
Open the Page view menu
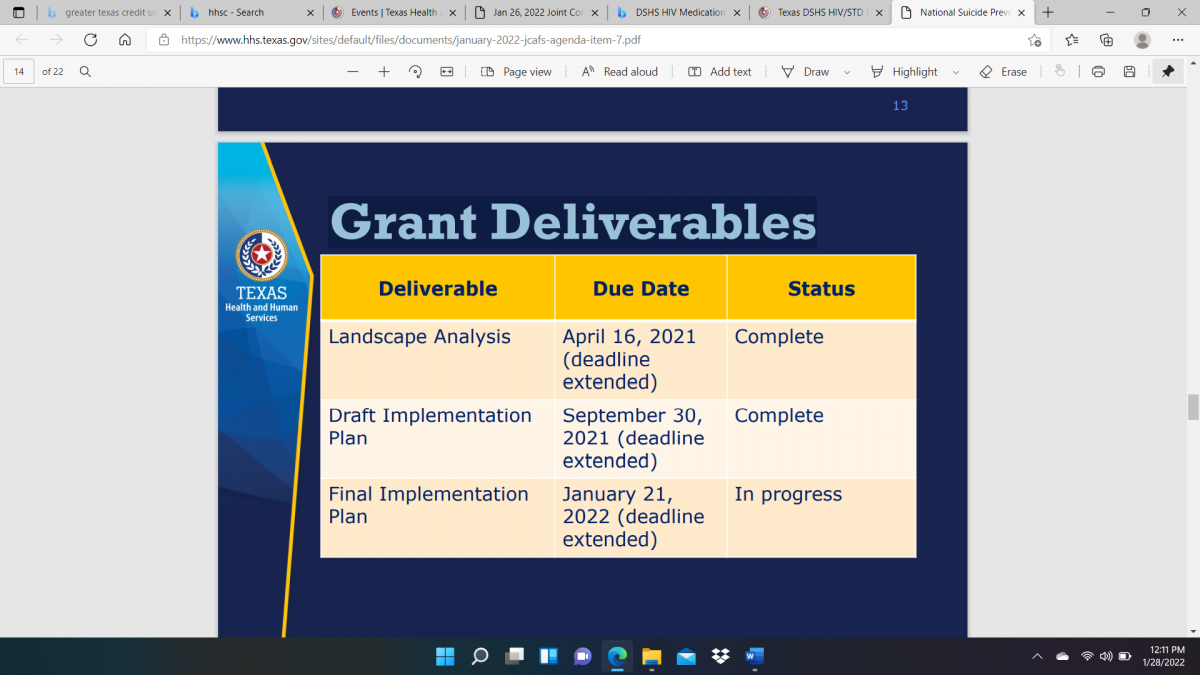[516, 72]
